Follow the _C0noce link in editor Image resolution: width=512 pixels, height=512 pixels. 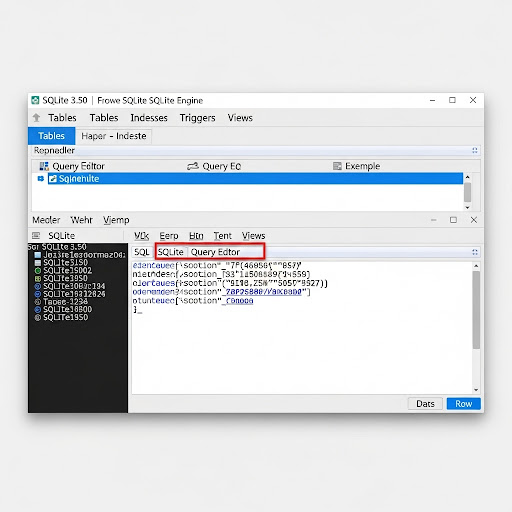[238, 301]
